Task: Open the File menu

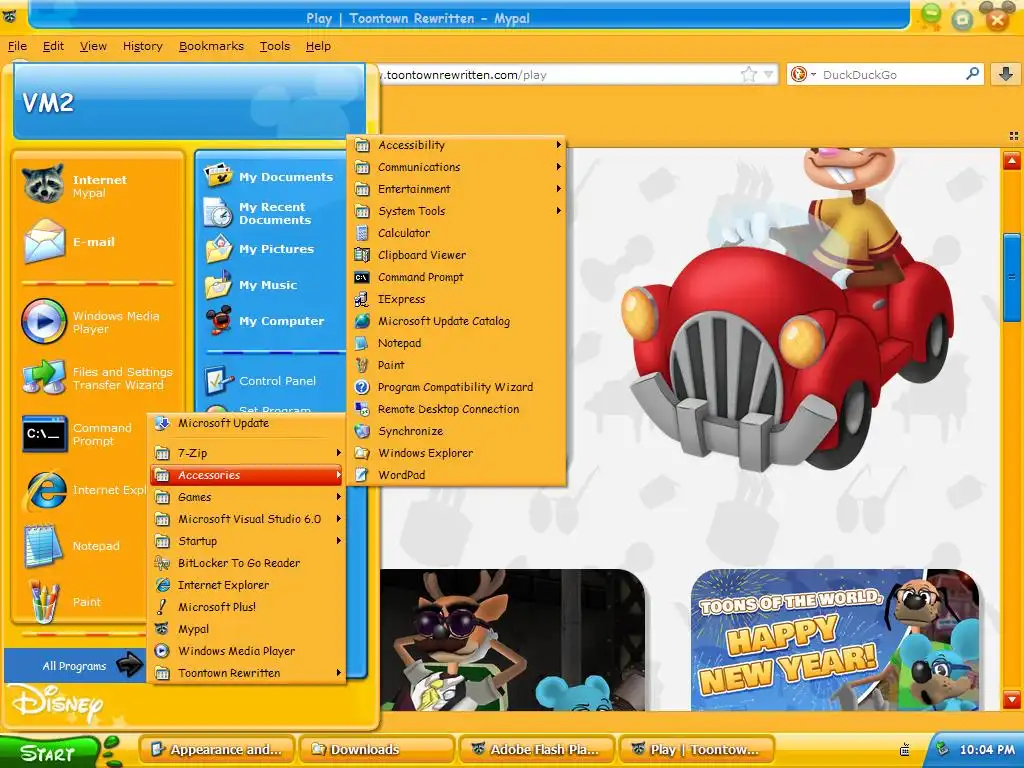Action: tap(18, 46)
